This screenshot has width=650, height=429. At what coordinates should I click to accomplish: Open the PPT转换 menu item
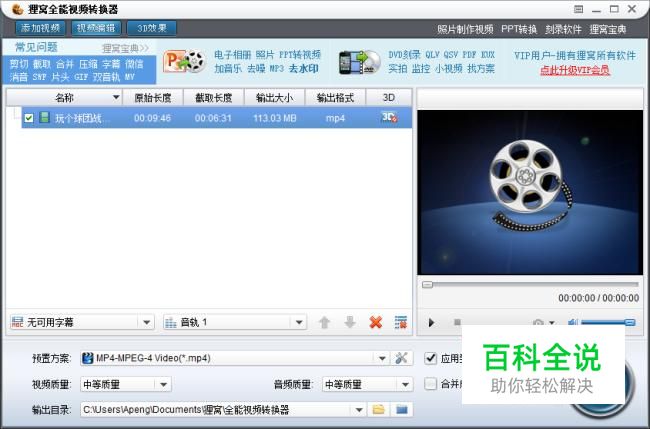[519, 29]
